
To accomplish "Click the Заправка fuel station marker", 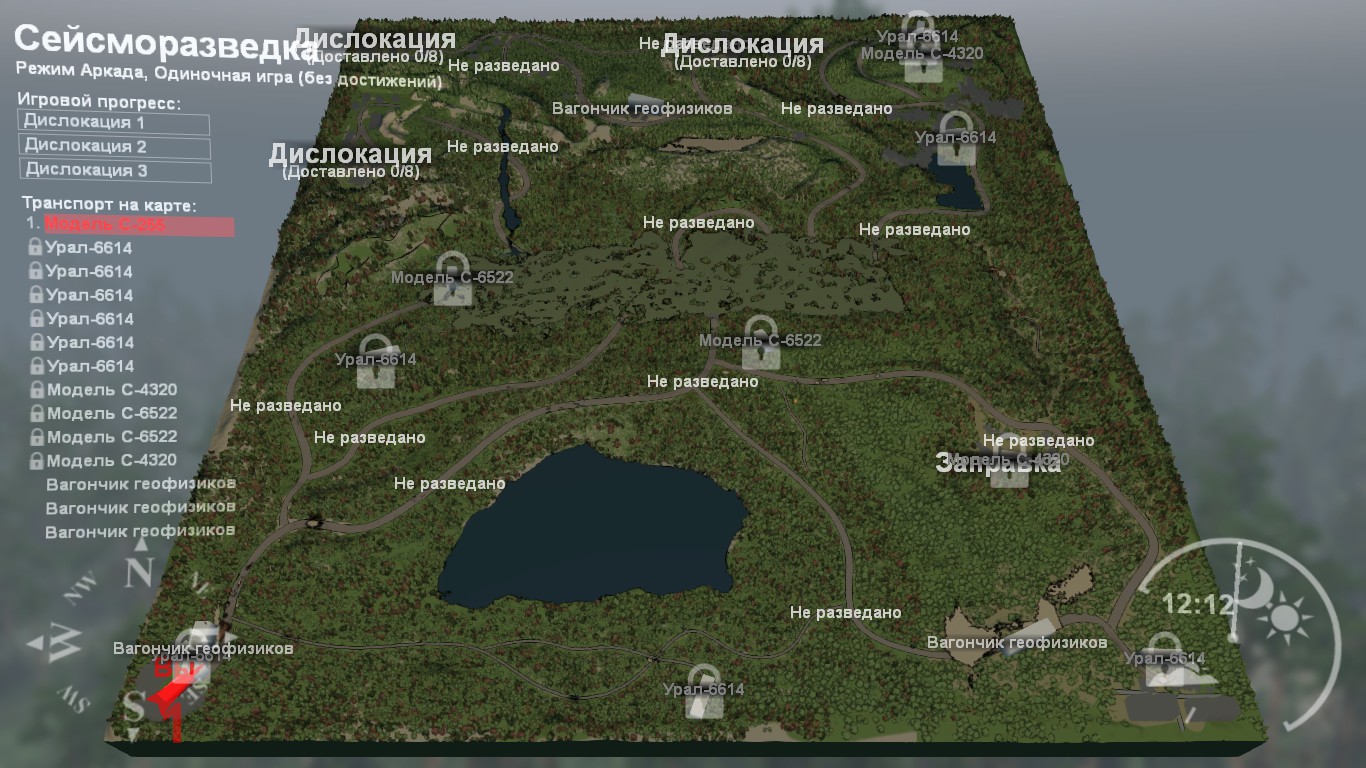I will point(998,464).
